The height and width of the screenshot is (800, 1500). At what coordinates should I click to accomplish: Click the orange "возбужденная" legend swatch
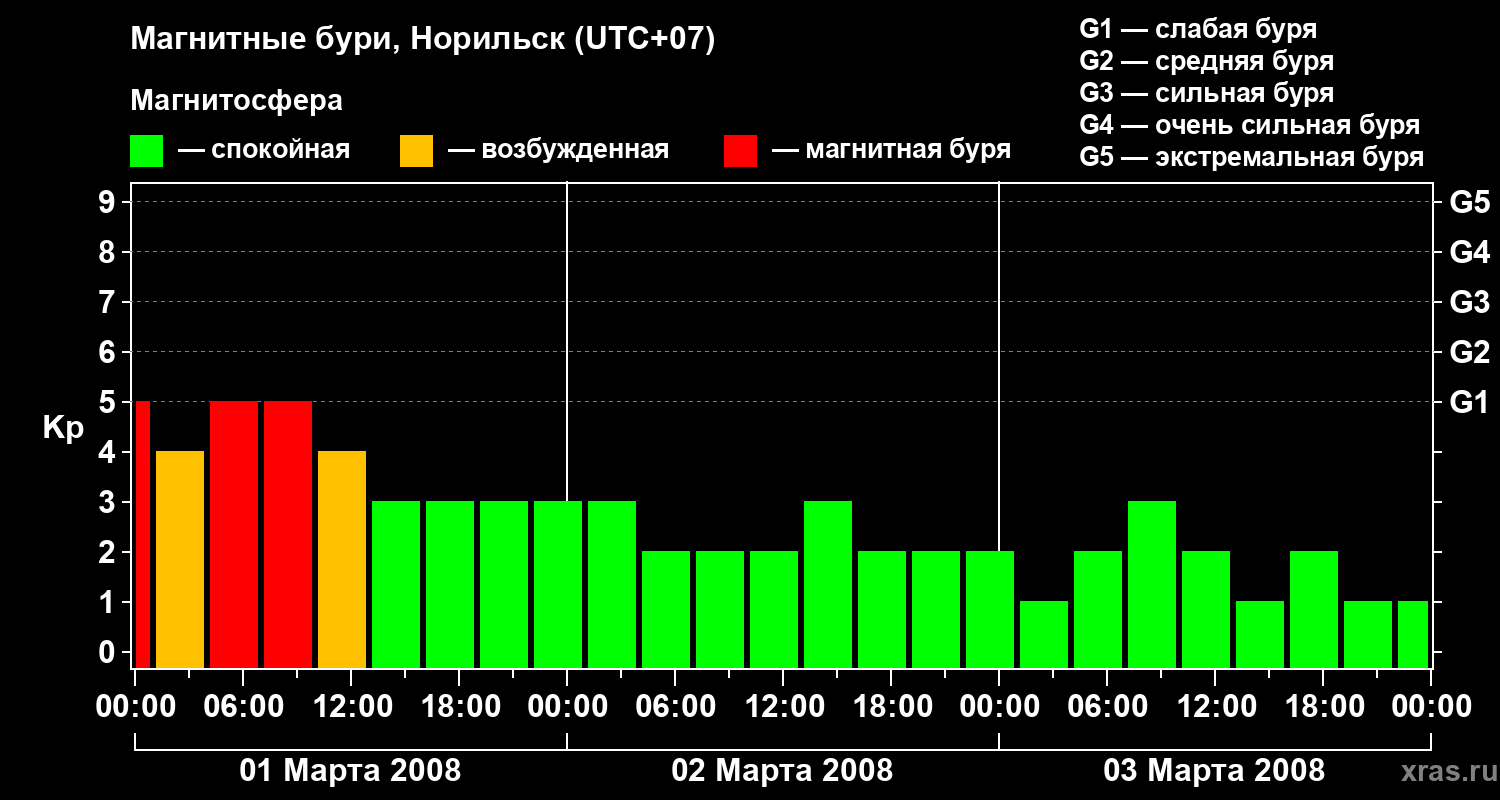coord(416,151)
